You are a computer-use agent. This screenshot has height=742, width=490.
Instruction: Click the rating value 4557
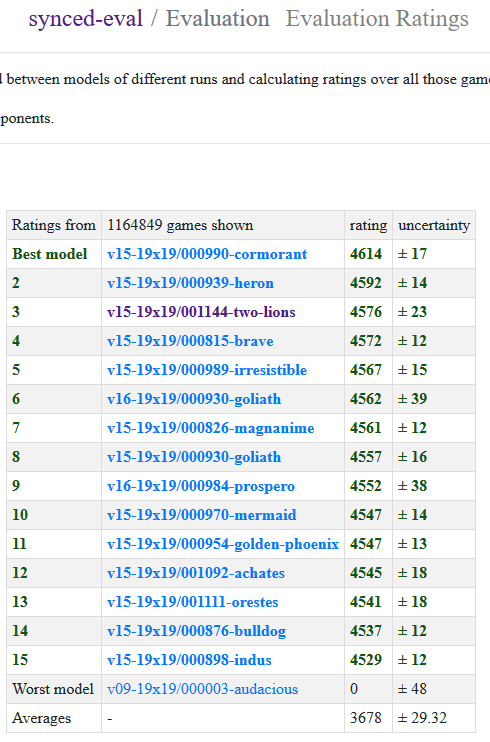pyautogui.click(x=366, y=457)
